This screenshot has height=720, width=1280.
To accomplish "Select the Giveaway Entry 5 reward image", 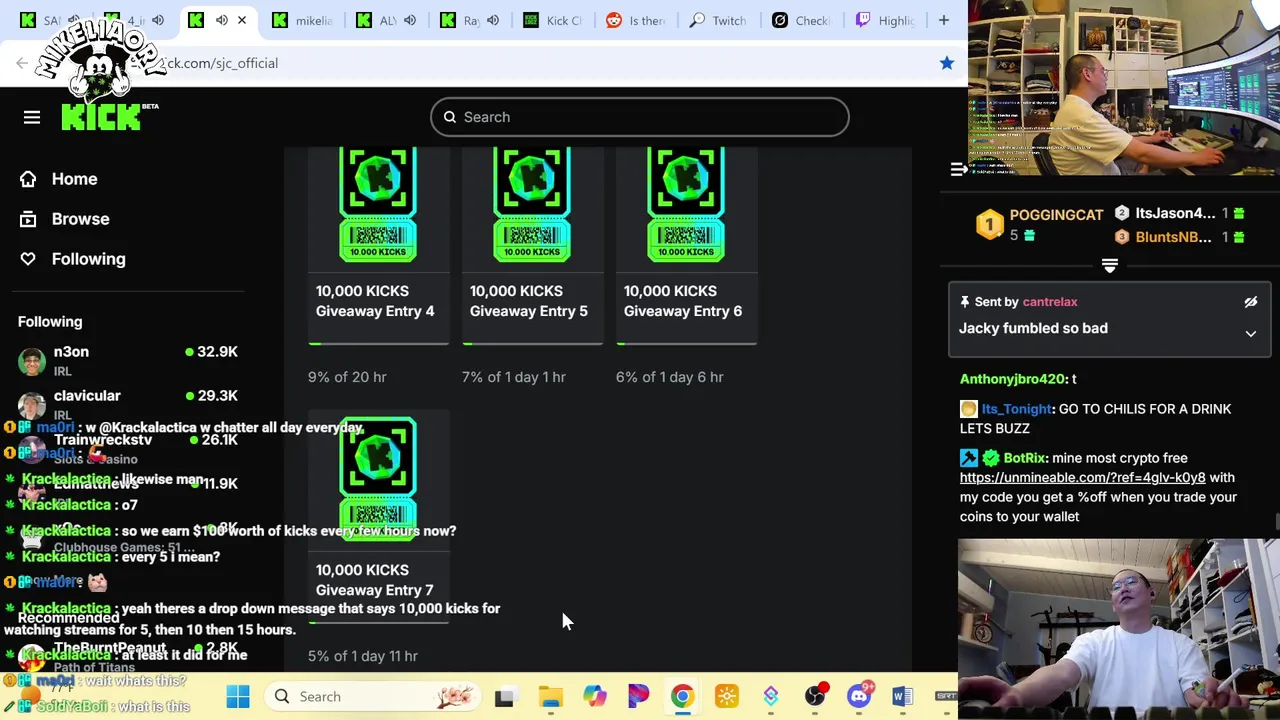I will (532, 204).
